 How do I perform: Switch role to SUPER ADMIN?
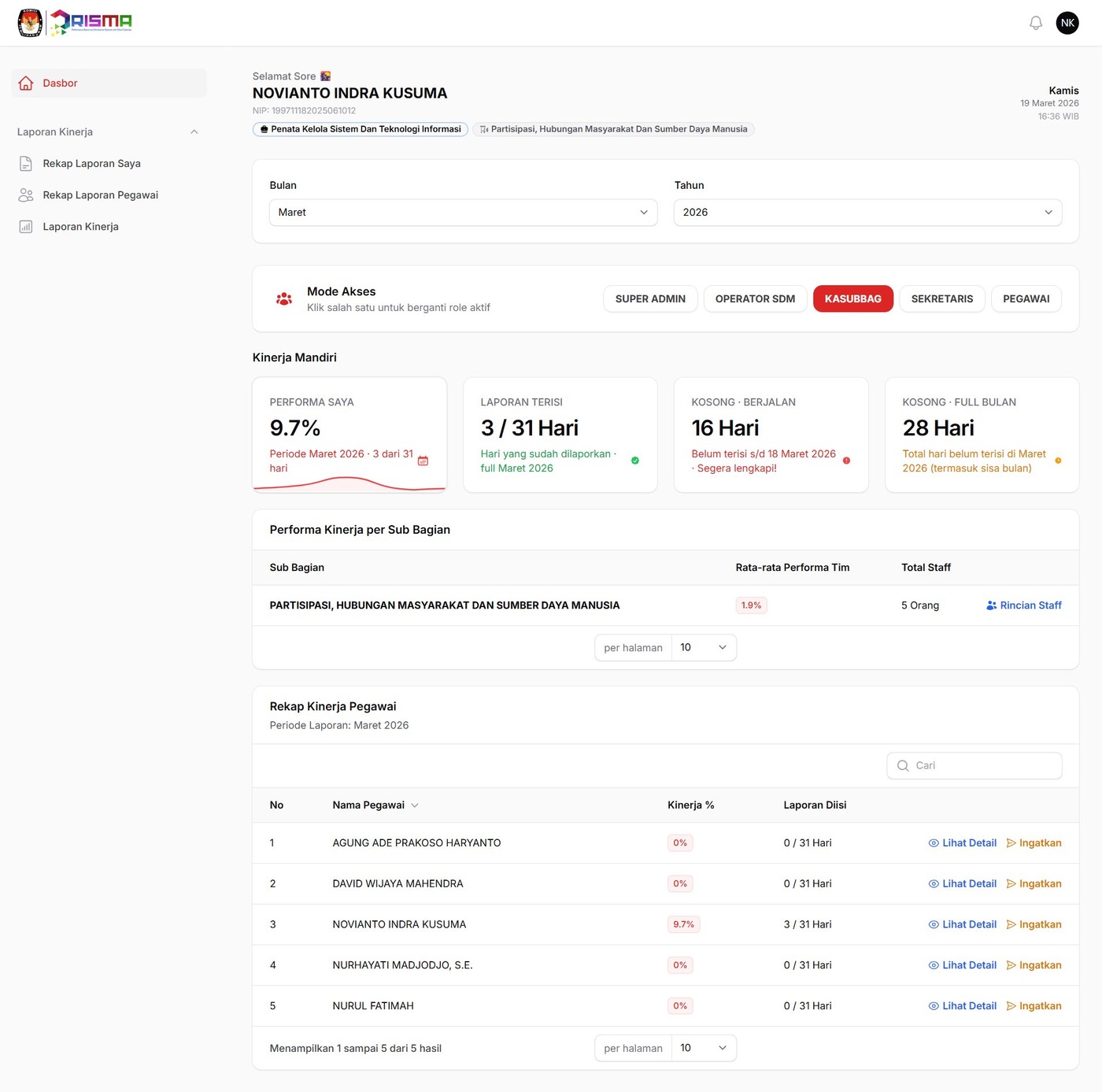[x=650, y=298]
